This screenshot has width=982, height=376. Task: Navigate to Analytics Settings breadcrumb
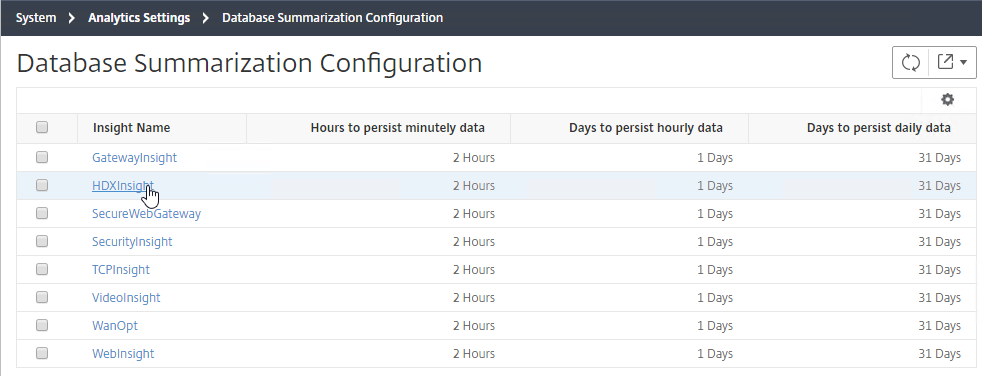coord(139,18)
